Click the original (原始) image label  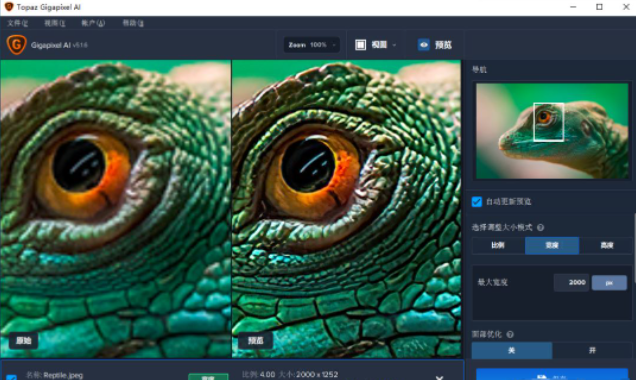click(x=24, y=341)
